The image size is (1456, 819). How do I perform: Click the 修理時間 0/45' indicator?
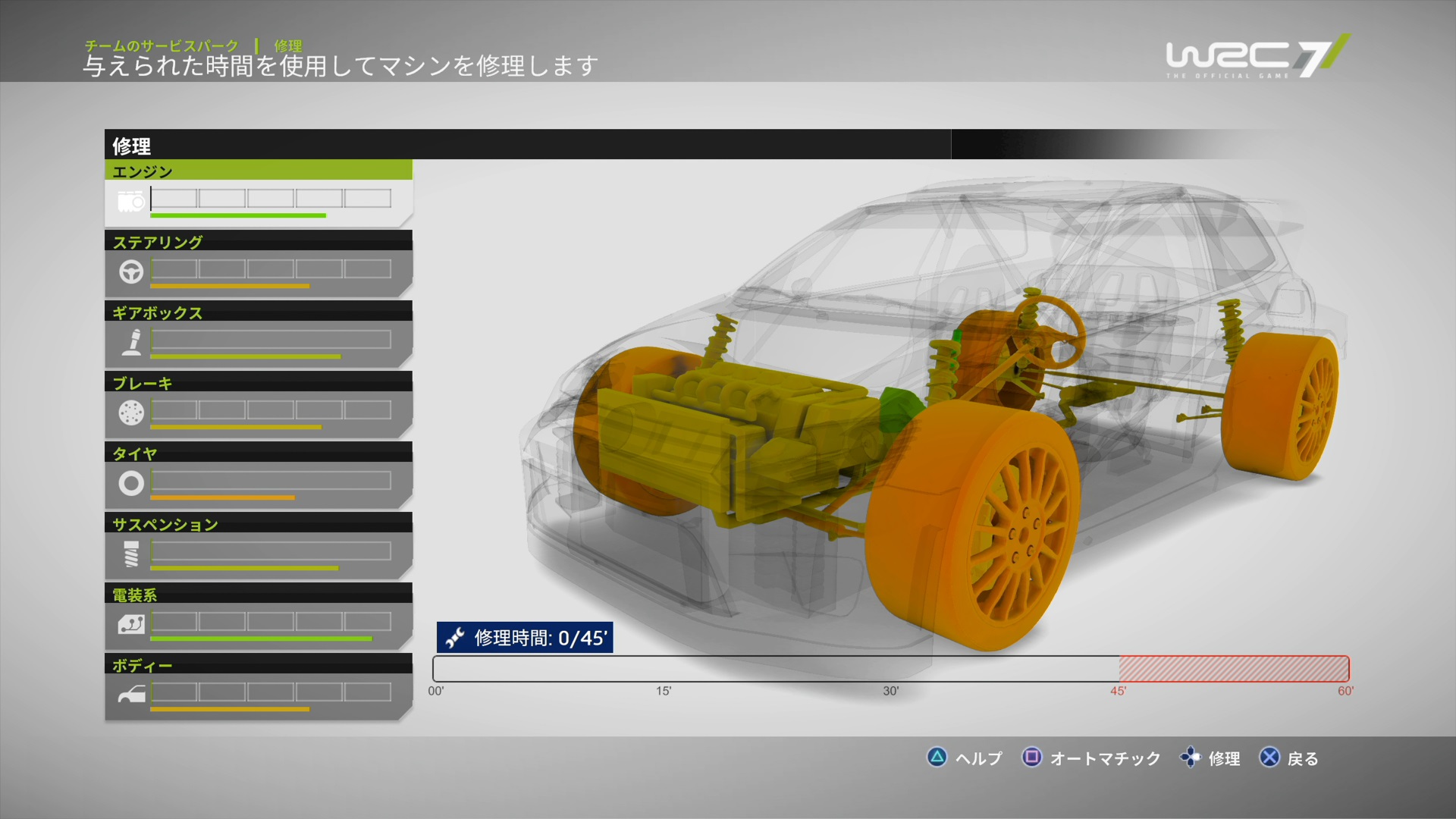525,638
